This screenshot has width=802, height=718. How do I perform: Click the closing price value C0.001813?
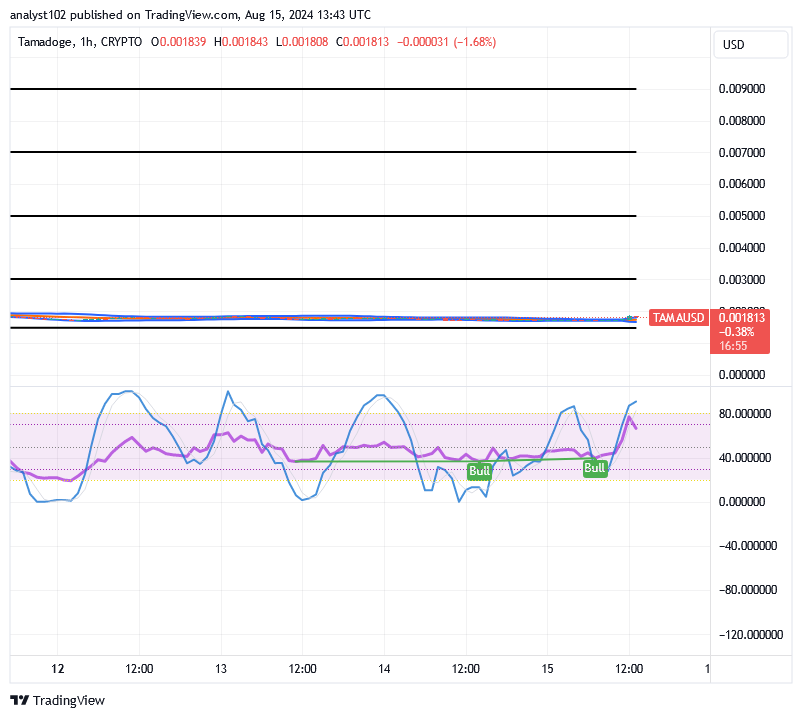(363, 42)
